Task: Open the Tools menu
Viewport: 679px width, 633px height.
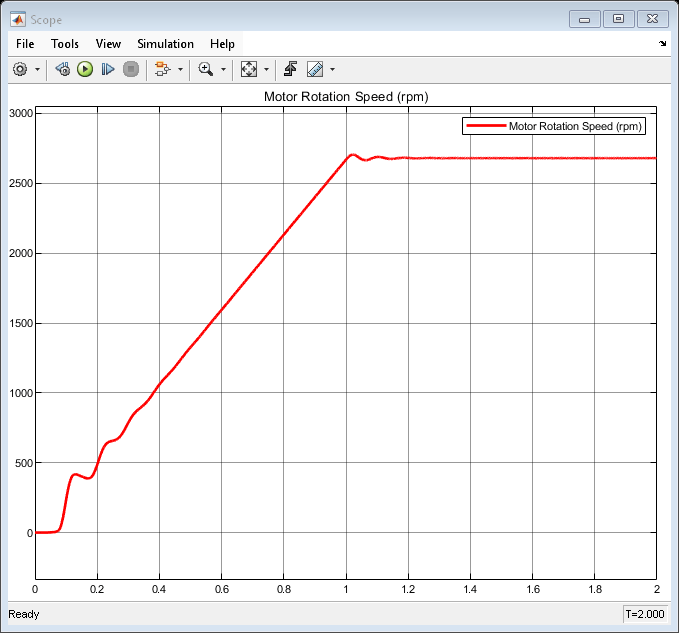Action: point(65,44)
